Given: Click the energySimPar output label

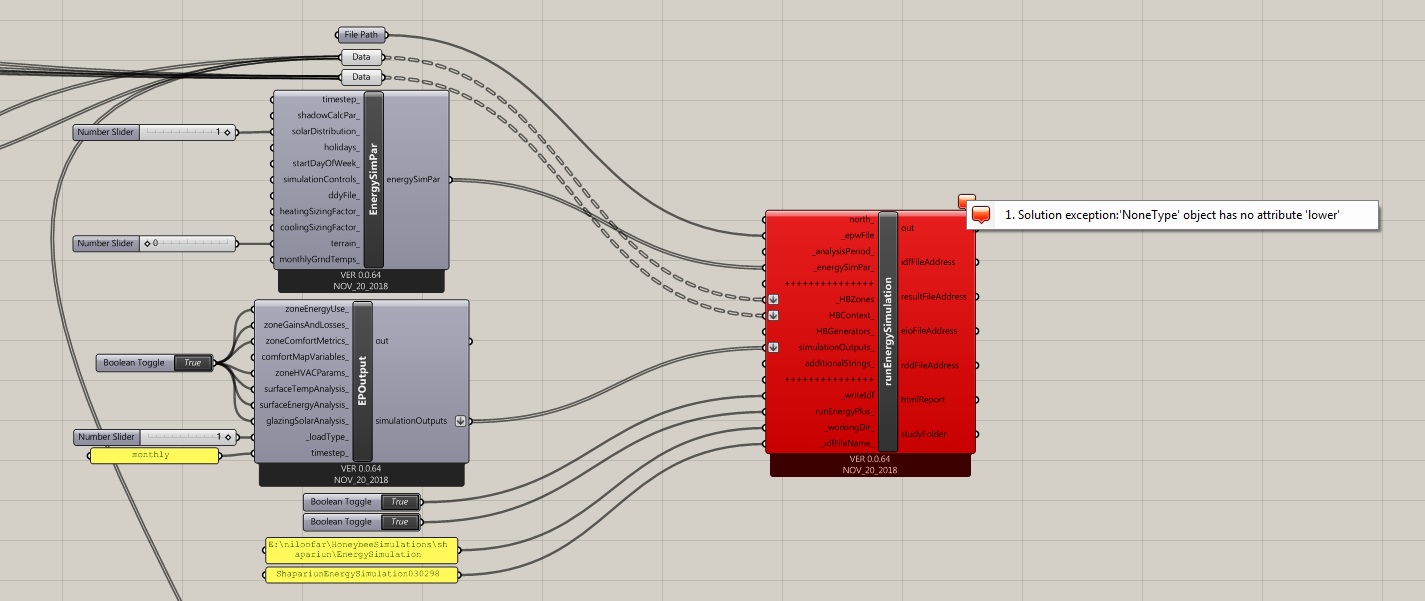Looking at the screenshot, I should (414, 180).
